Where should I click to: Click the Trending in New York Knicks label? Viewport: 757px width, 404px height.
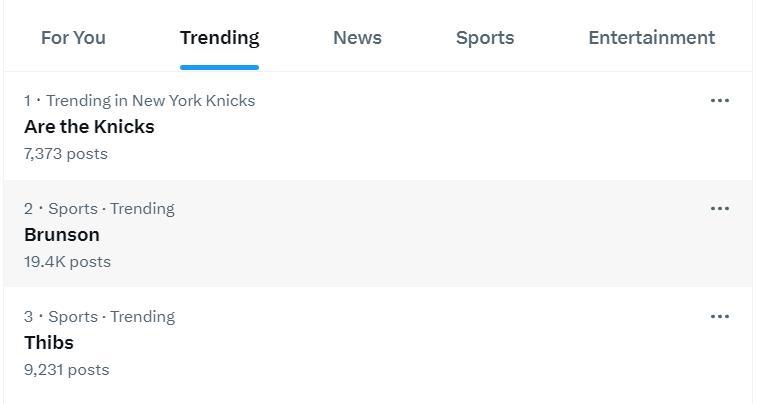(x=150, y=101)
